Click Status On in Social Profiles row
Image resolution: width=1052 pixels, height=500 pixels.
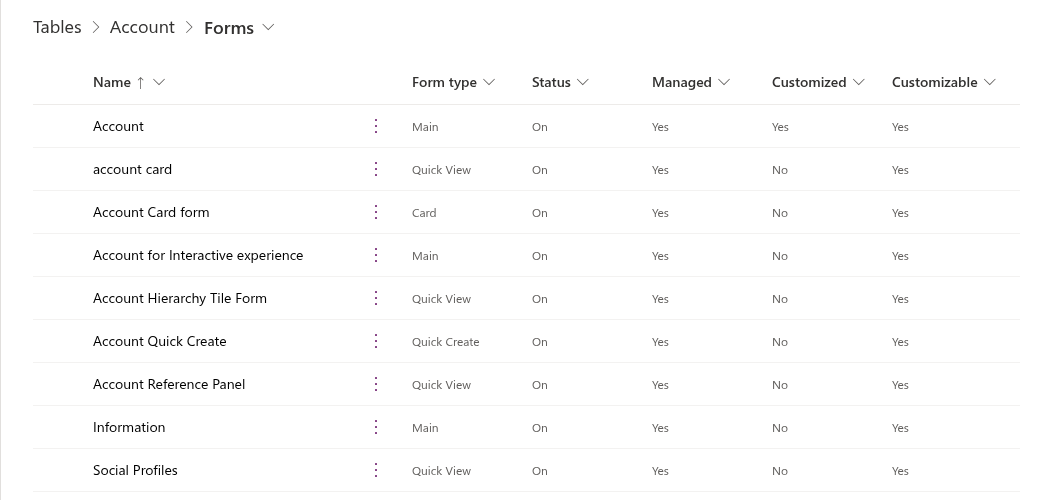[x=539, y=470]
